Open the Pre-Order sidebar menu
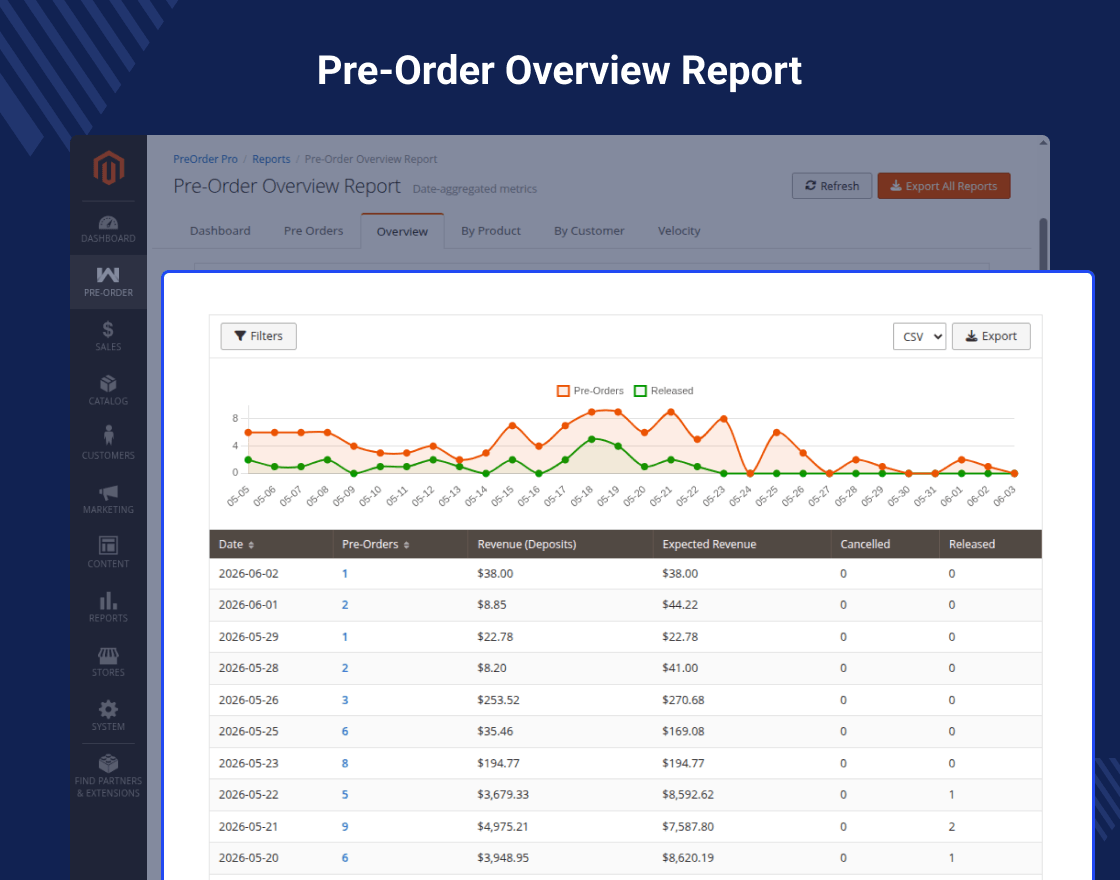The height and width of the screenshot is (880, 1120). click(109, 282)
